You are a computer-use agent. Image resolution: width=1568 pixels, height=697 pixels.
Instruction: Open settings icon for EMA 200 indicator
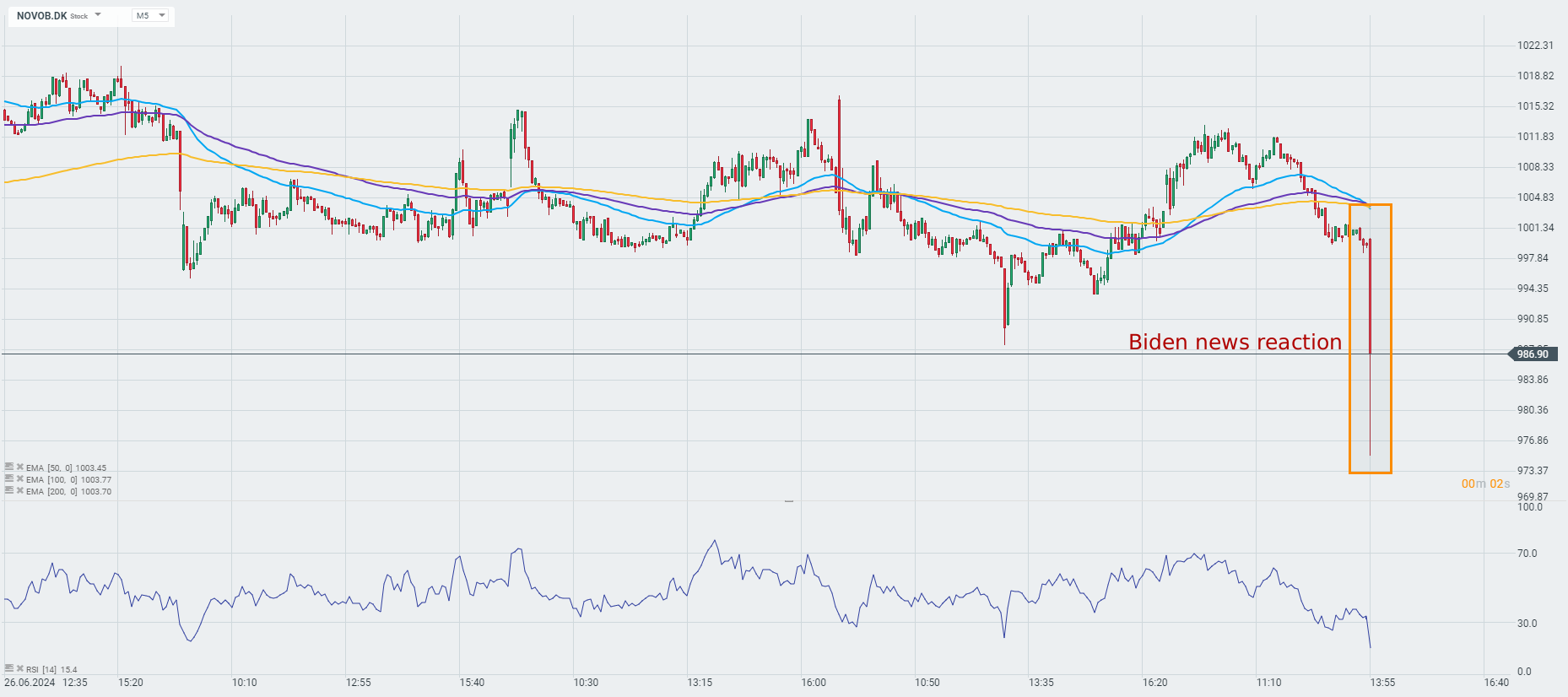click(9, 490)
